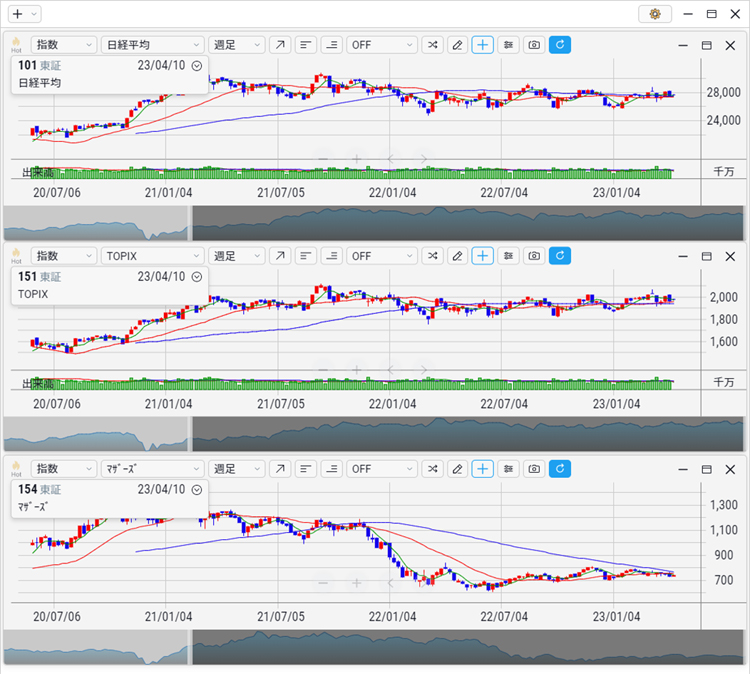Click shuffle icon in the マザーズ chart toolbar
The height and width of the screenshot is (674, 750).
point(431,468)
